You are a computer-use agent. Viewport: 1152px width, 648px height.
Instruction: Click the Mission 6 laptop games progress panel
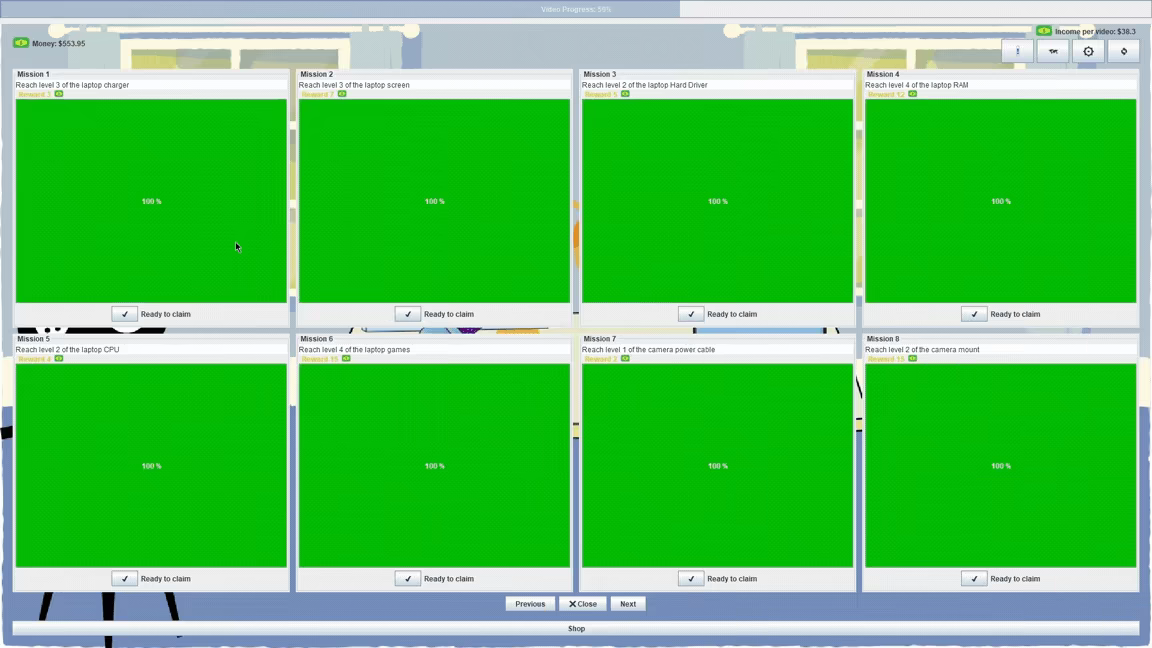coord(434,466)
